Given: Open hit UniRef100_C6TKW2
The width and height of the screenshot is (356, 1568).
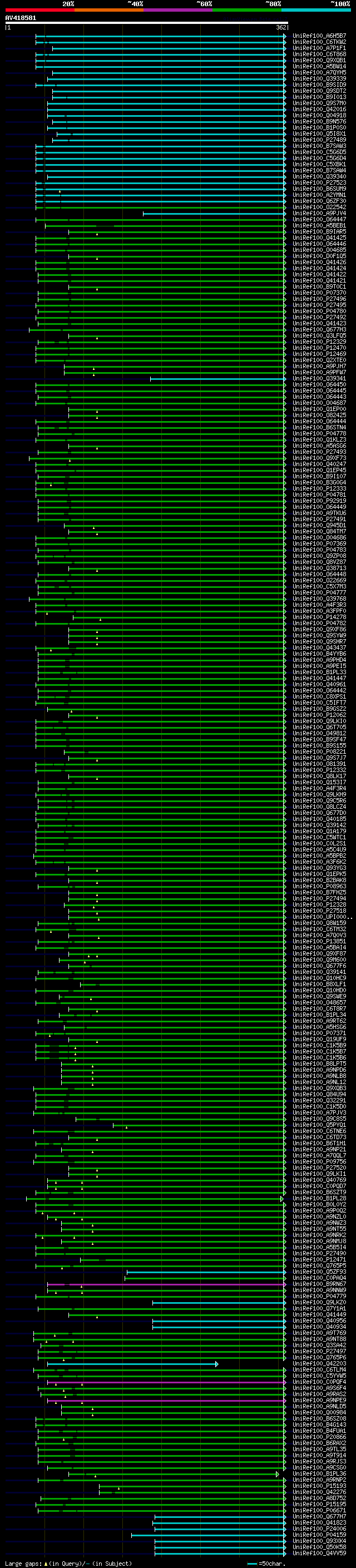Looking at the screenshot, I should click(319, 42).
